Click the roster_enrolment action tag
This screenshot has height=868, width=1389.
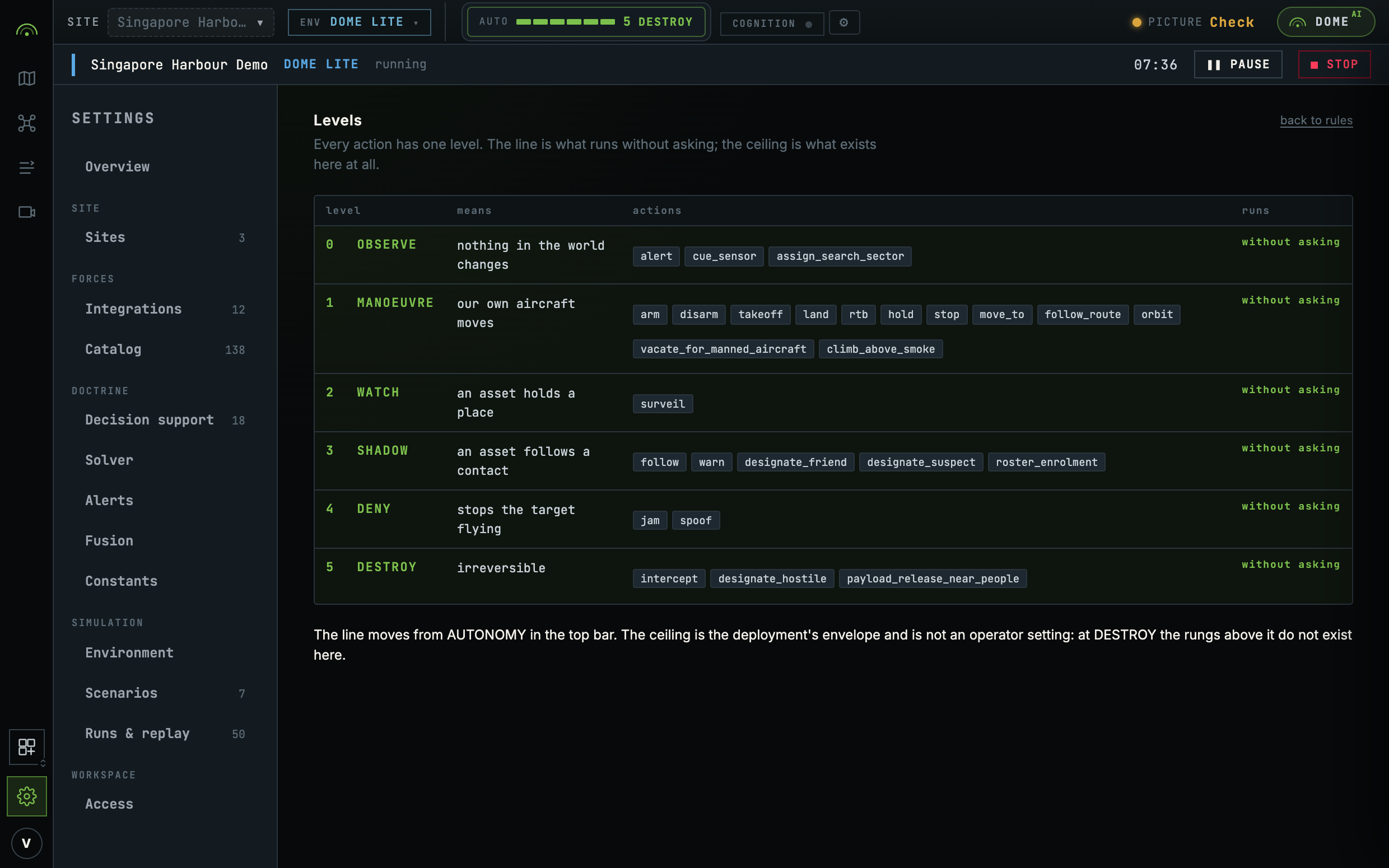(x=1046, y=462)
